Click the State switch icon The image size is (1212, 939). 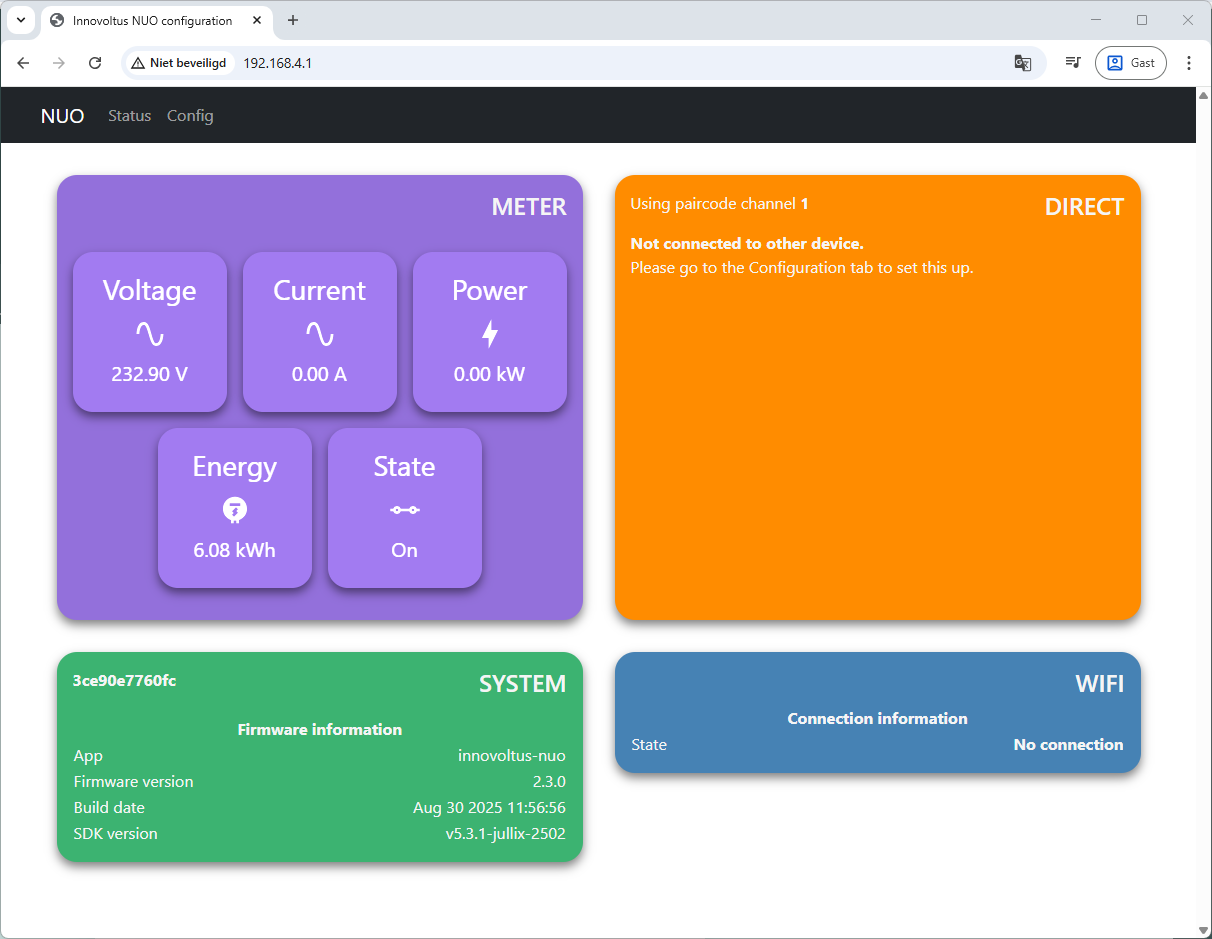[x=405, y=510]
